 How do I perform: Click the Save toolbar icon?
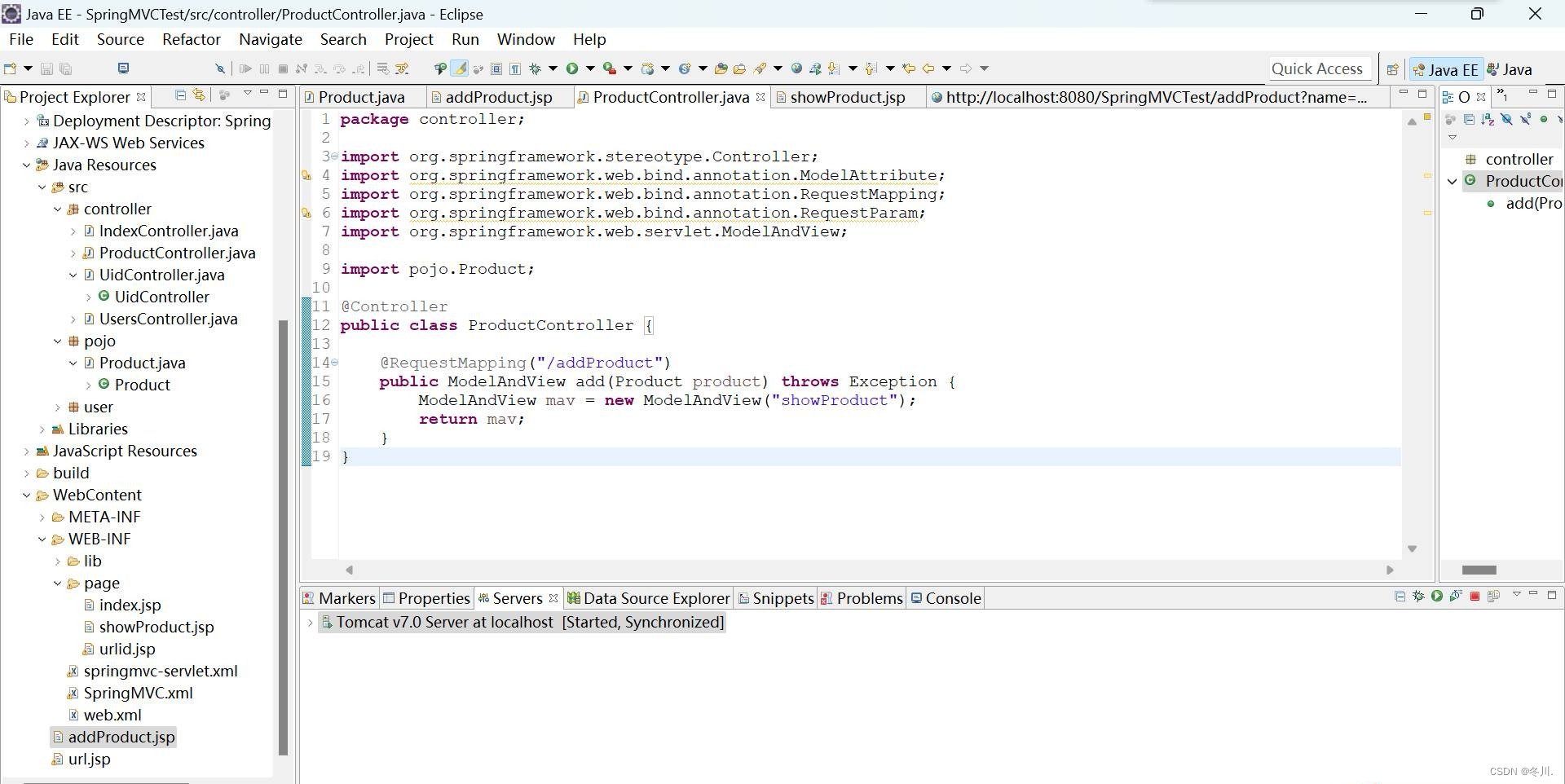coord(46,69)
